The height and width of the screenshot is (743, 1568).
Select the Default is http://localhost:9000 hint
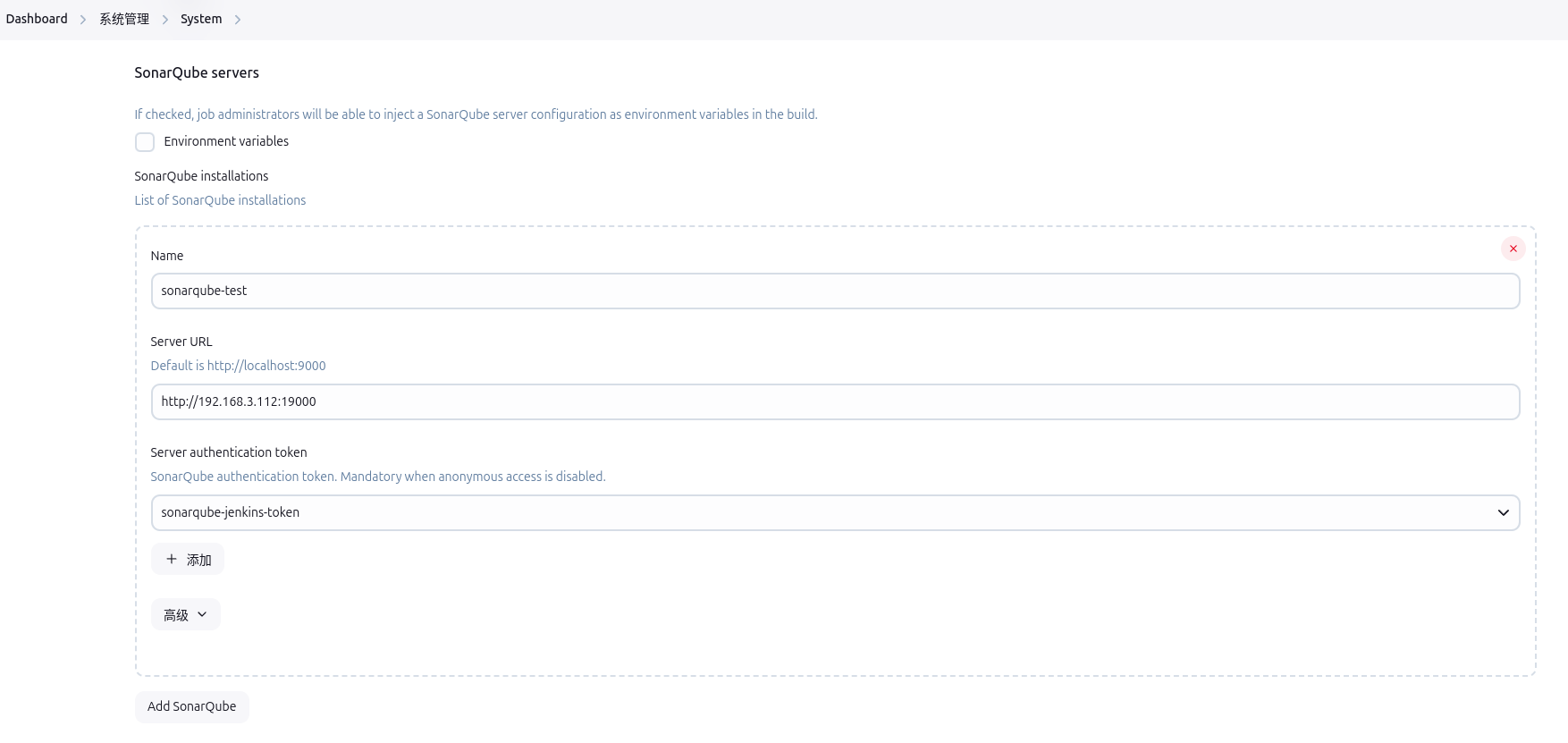(x=238, y=366)
